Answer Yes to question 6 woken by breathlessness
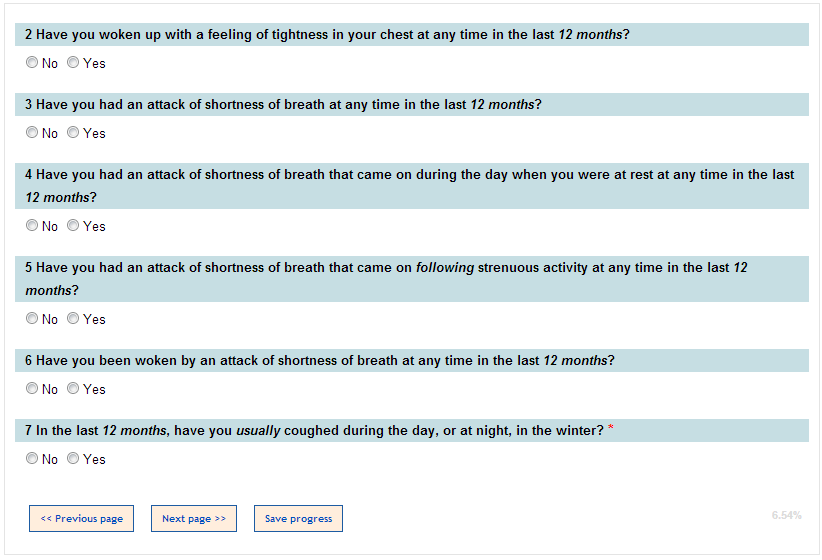Image resolution: width=822 pixels, height=560 pixels. pos(73,389)
